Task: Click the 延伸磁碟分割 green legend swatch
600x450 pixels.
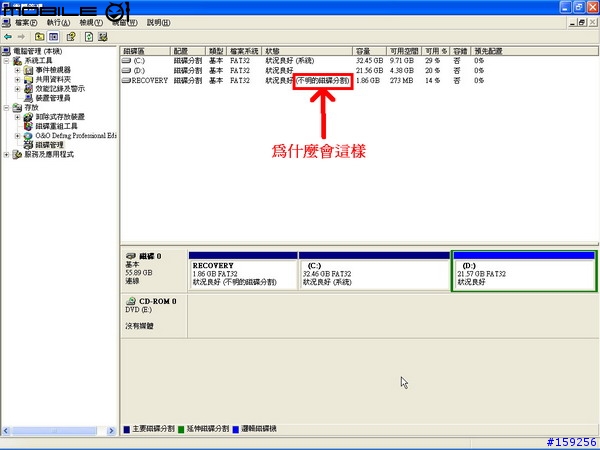Action: tap(181, 429)
